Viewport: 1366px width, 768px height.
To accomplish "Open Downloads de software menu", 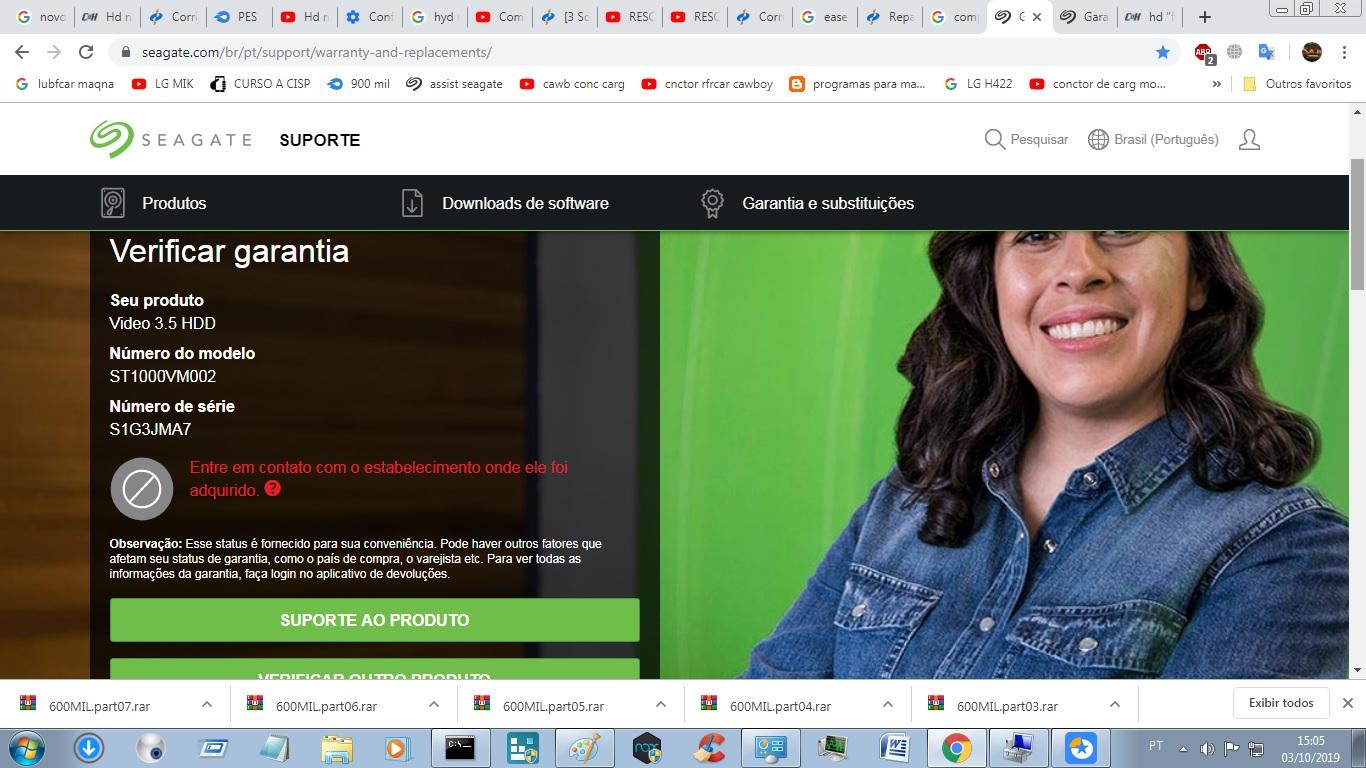I will (x=505, y=203).
